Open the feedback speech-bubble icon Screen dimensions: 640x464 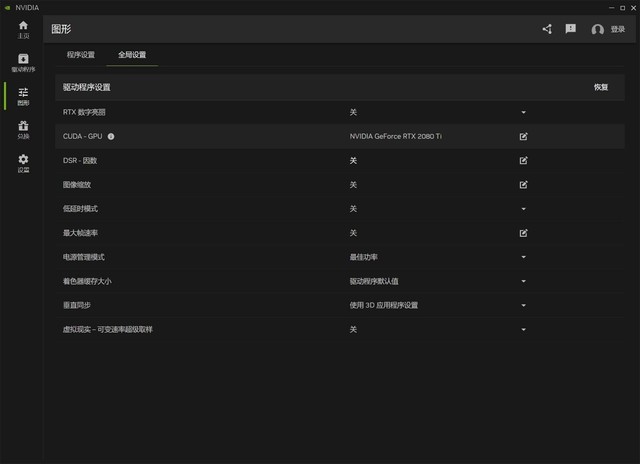[x=571, y=29]
